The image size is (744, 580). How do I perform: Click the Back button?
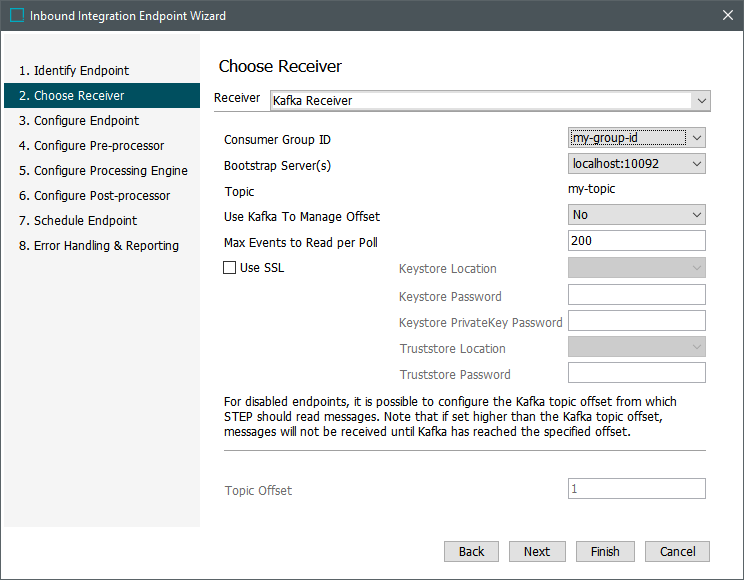tap(471, 551)
